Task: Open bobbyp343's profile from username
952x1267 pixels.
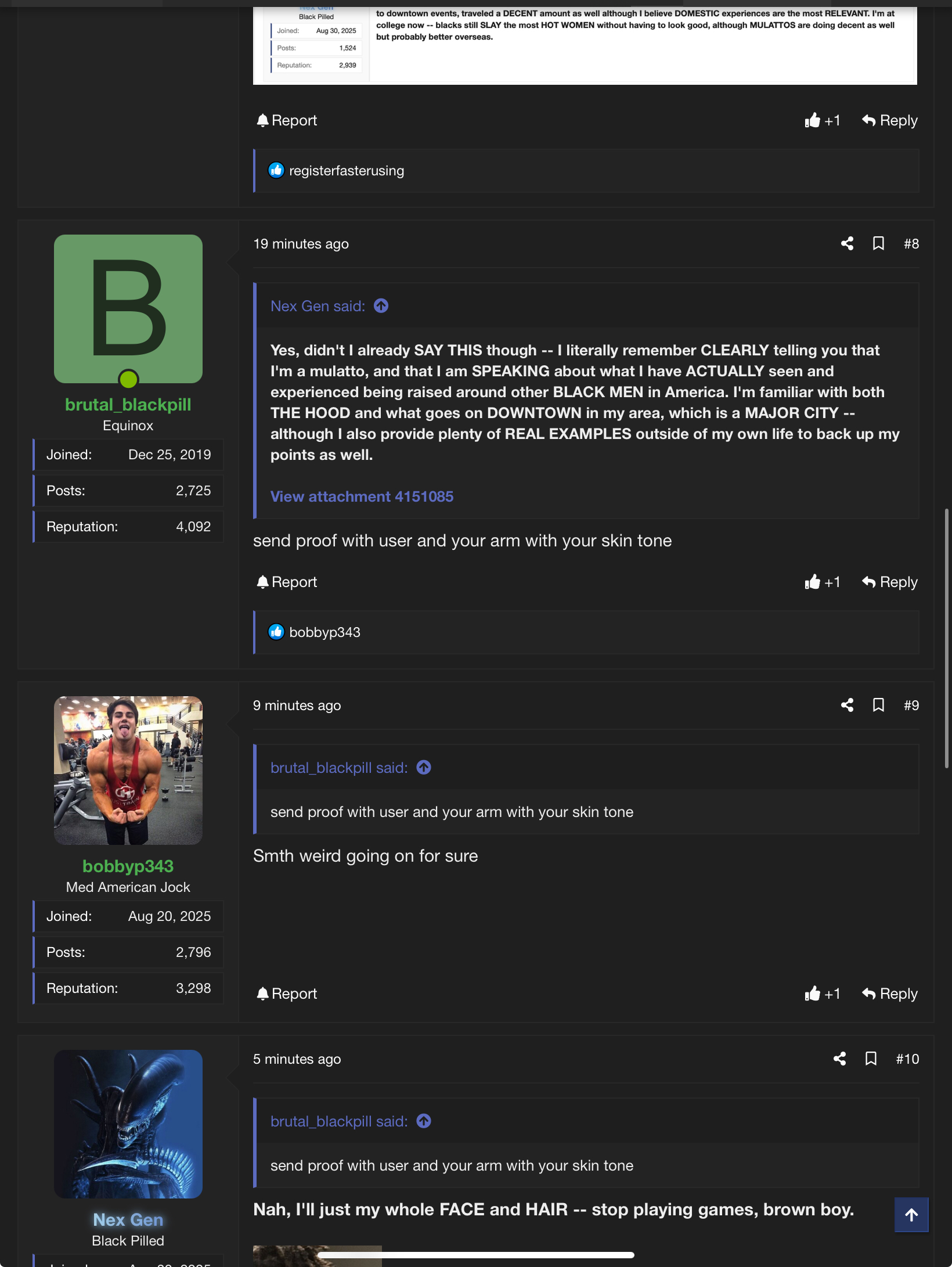Action: (x=128, y=866)
